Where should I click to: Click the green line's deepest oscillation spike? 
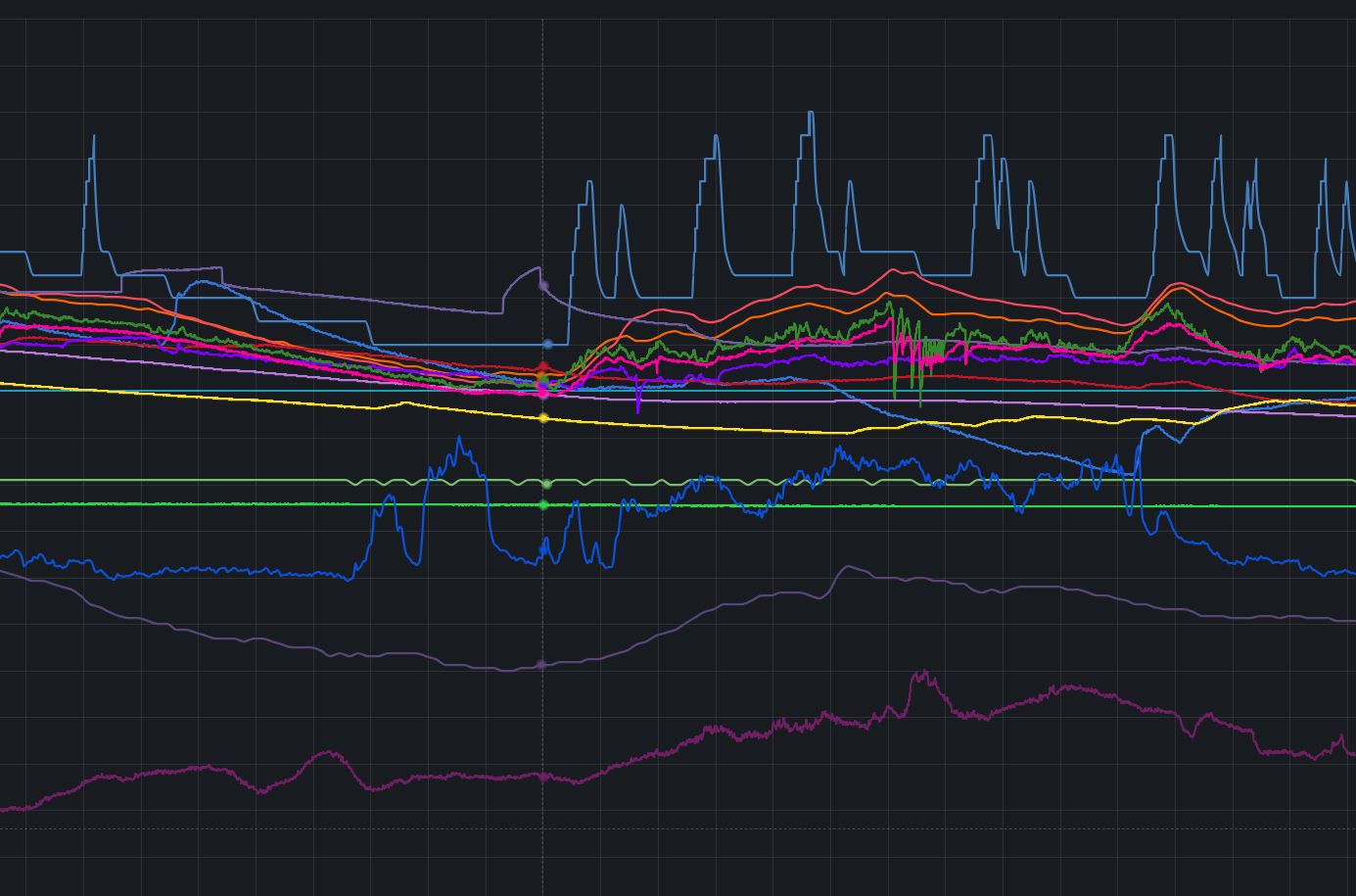click(920, 402)
